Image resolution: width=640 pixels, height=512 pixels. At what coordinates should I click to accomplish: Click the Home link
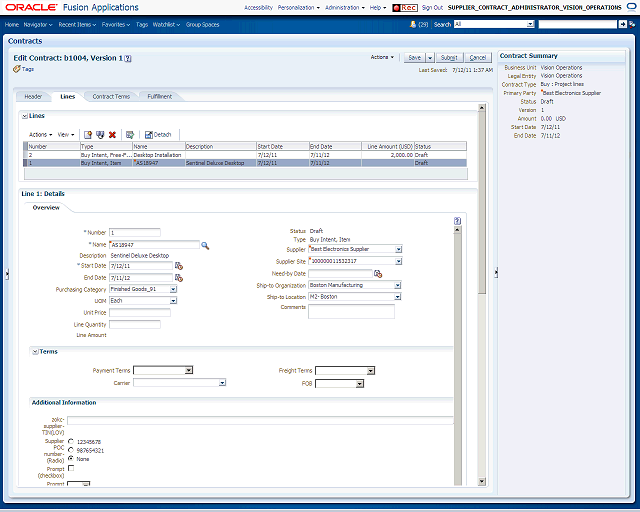12,24
